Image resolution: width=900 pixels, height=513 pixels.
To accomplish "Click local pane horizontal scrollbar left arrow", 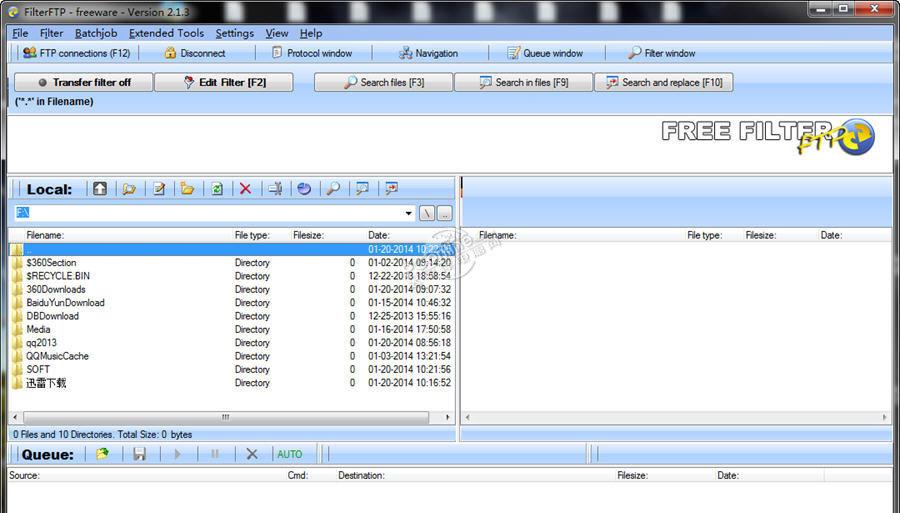I will (x=15, y=417).
